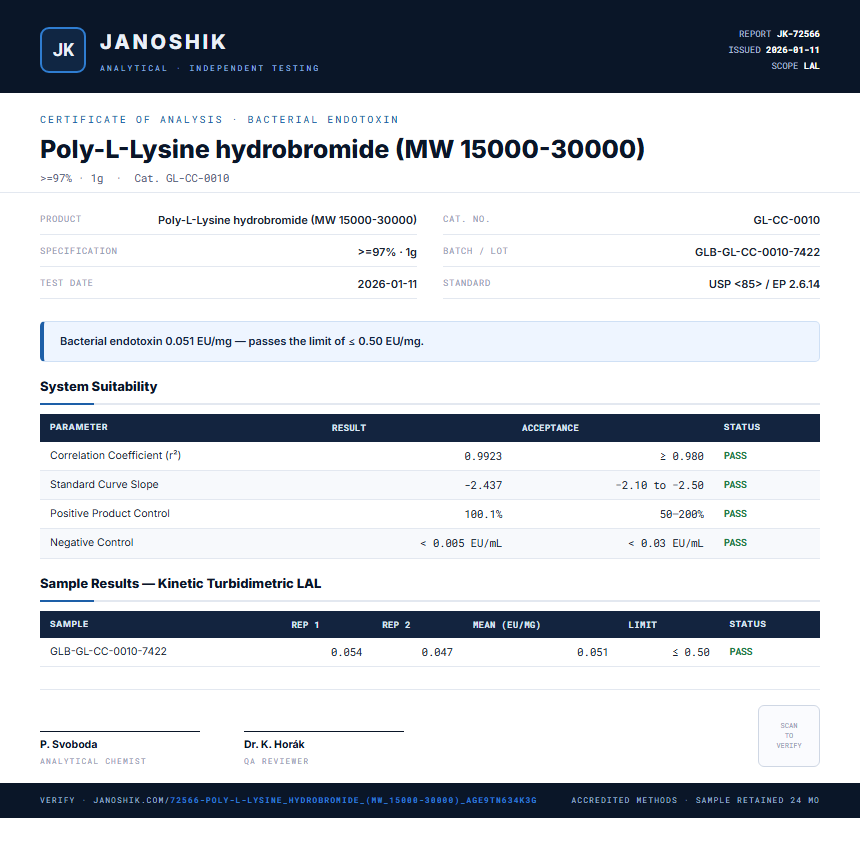Click the acceptance value ≥ 0.980
860x846 pixels.
click(681, 456)
